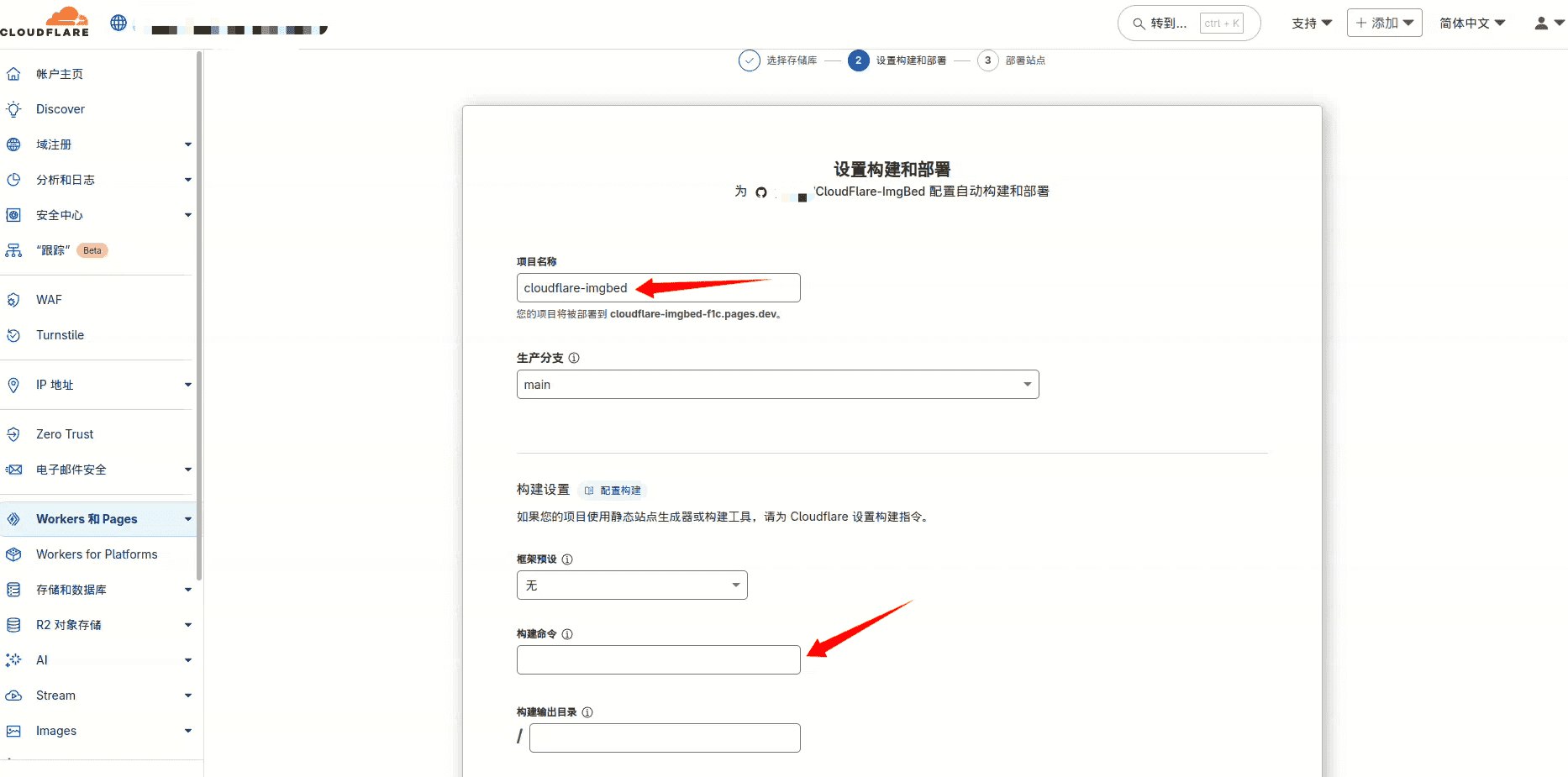Image resolution: width=1568 pixels, height=777 pixels.
Task: Click the Zero Trust icon
Action: point(13,434)
